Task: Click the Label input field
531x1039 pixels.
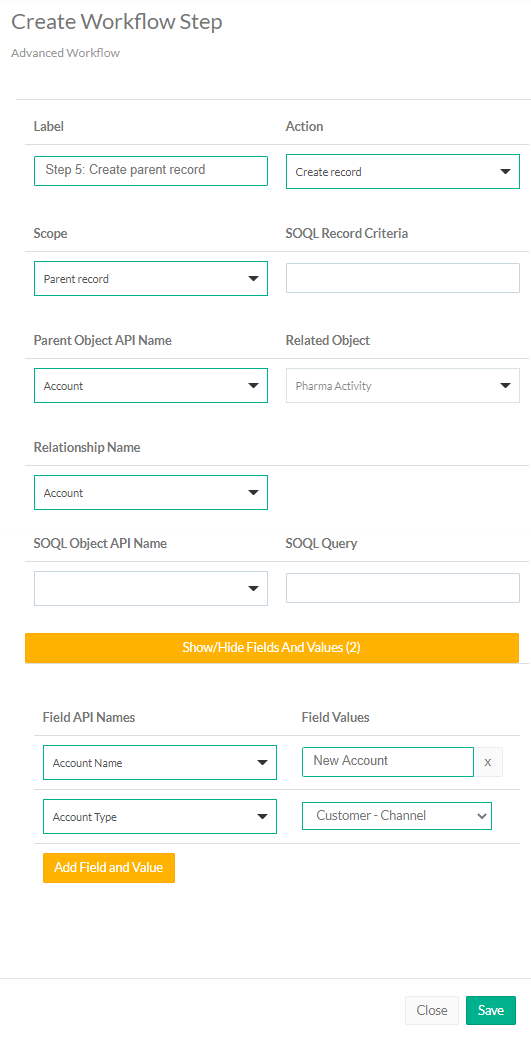Action: 150,170
